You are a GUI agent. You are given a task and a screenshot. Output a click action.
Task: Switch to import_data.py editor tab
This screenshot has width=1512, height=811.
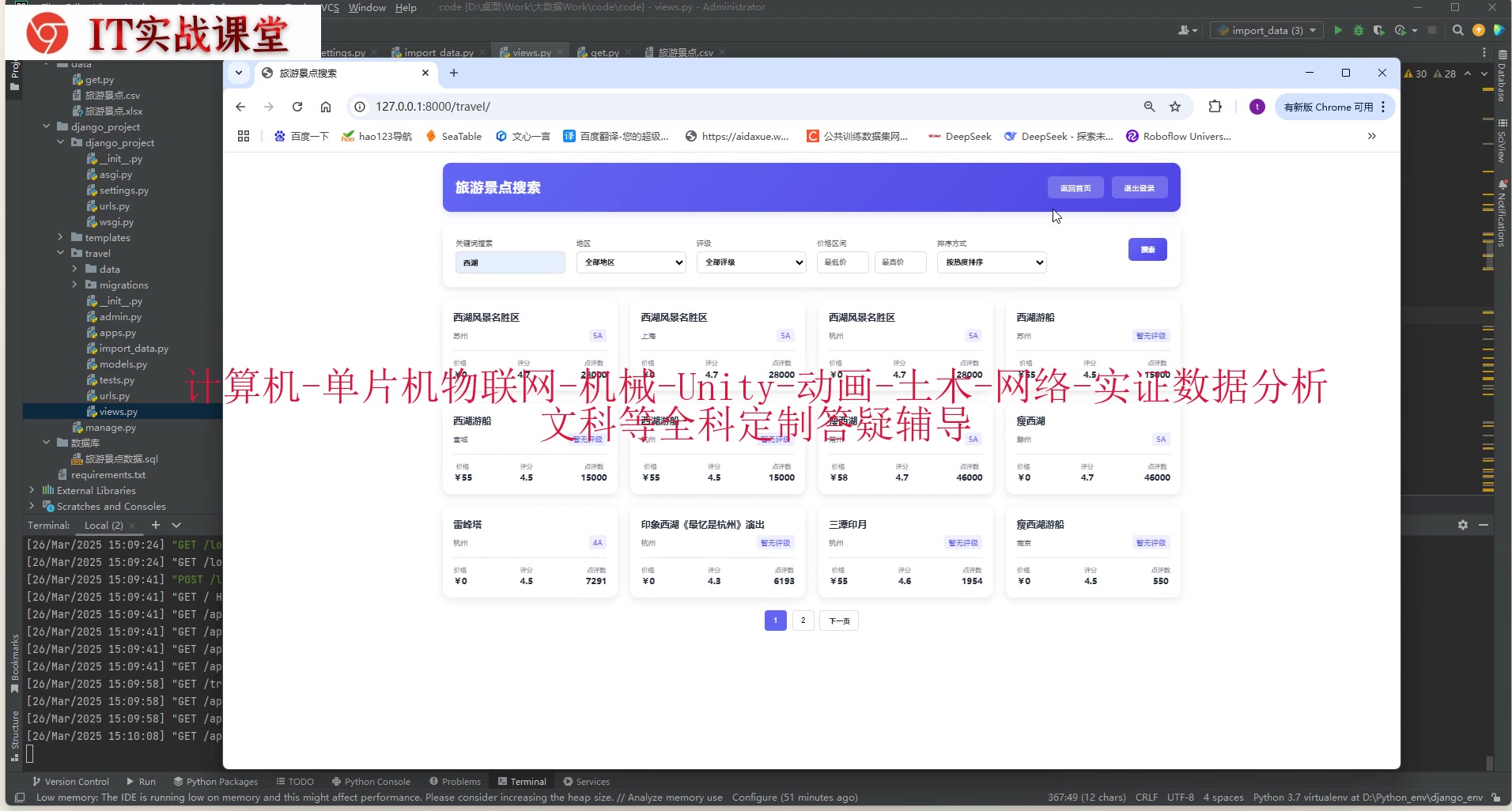click(x=439, y=52)
